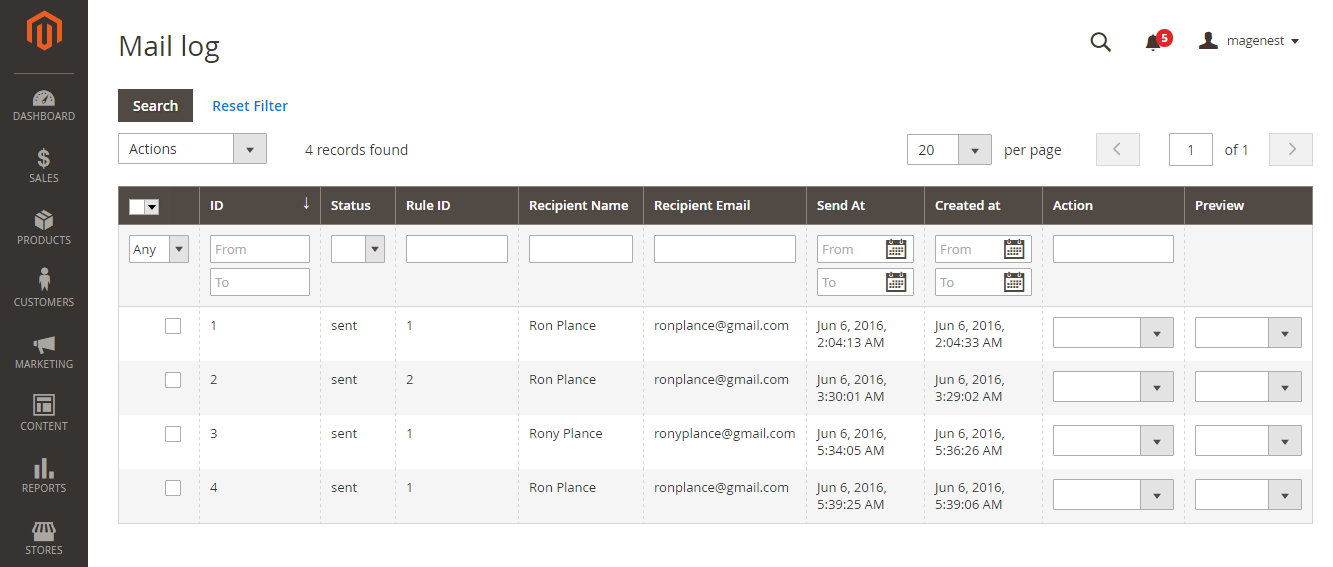Click the Search button
The height and width of the screenshot is (567, 1333).
[155, 106]
